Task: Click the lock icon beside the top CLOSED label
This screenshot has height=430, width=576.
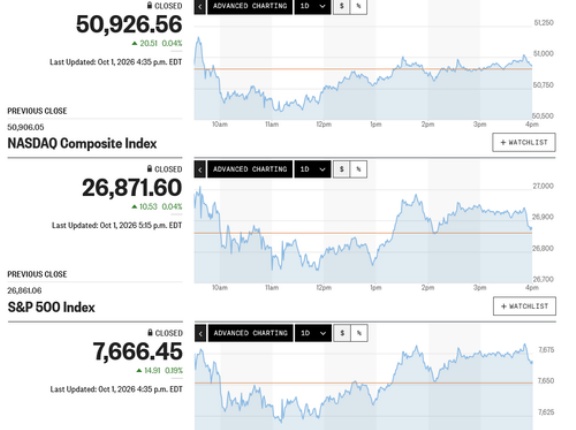Action: [150, 5]
